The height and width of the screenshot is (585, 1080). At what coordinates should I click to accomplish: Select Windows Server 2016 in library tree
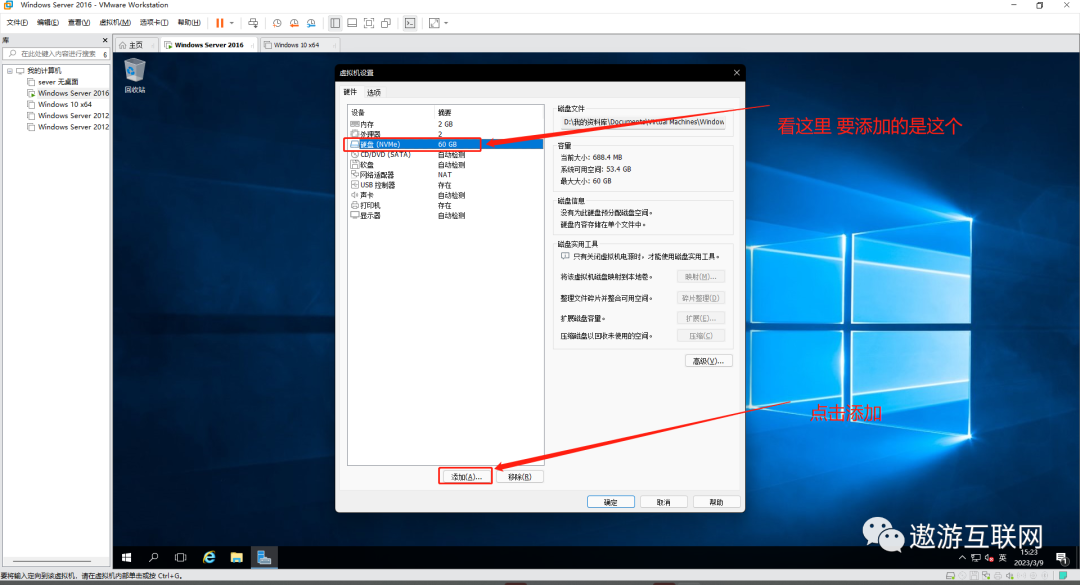point(73,93)
